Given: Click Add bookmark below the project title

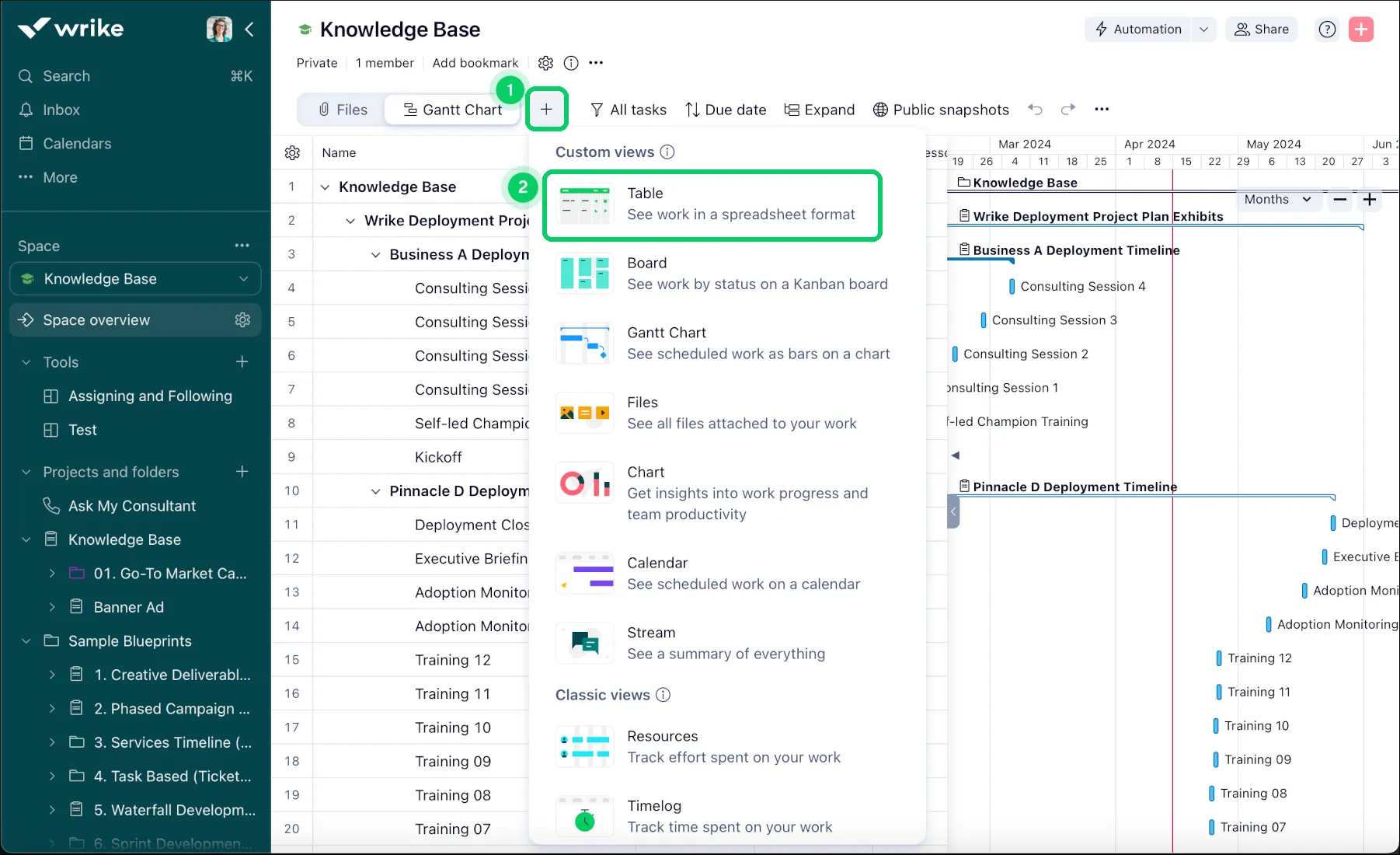Looking at the screenshot, I should click(475, 63).
